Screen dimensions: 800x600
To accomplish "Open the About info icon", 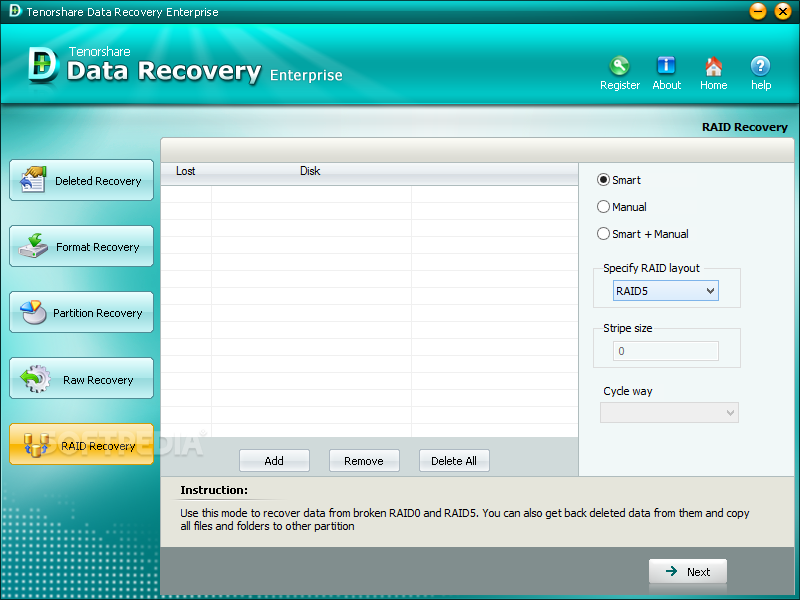I will click(x=666, y=66).
